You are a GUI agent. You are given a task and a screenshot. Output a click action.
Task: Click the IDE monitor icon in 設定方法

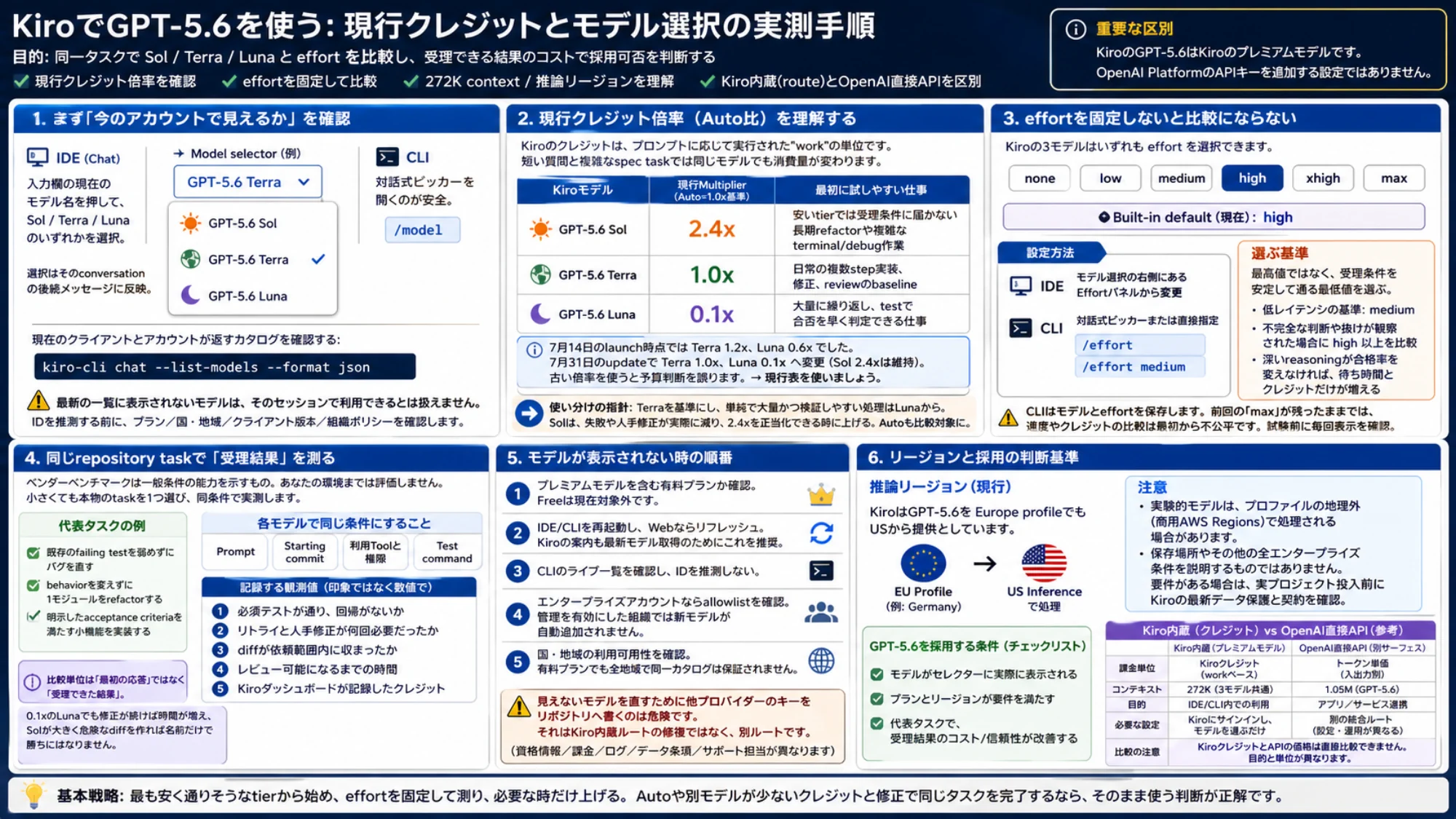(x=1021, y=285)
